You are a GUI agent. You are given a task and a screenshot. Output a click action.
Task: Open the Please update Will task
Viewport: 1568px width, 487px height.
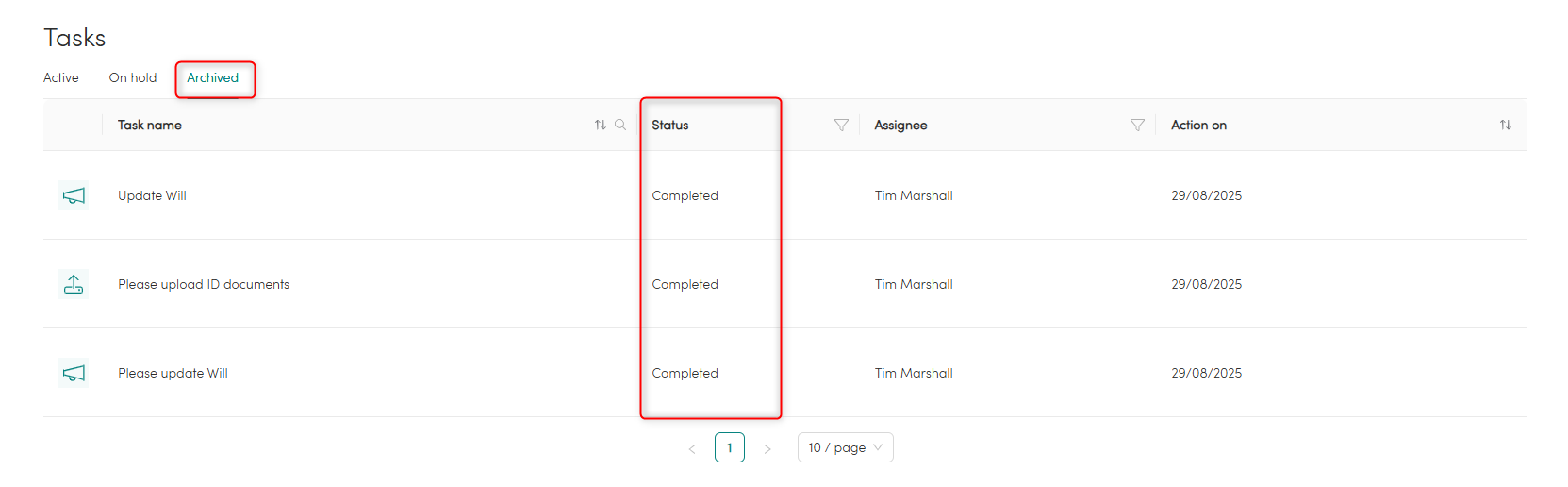pyautogui.click(x=173, y=373)
